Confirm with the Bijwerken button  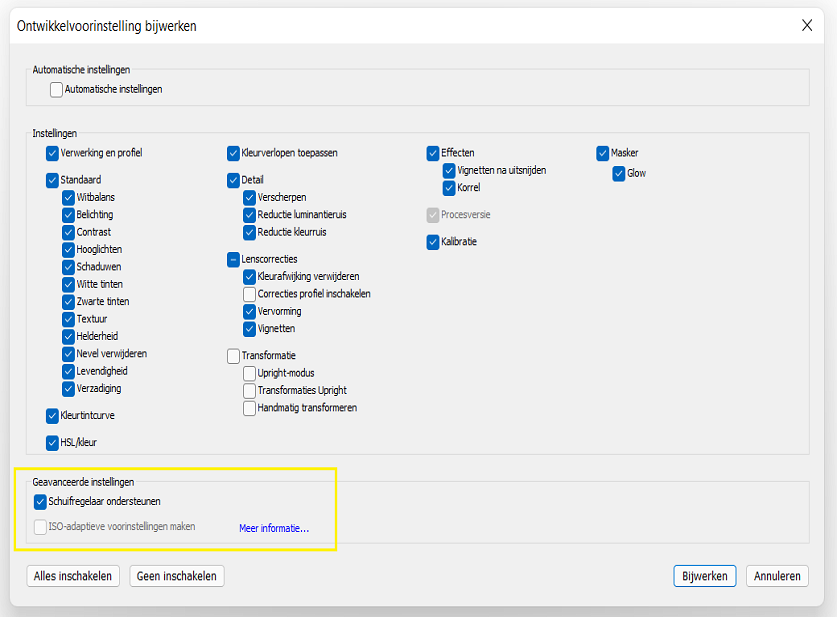coord(705,576)
